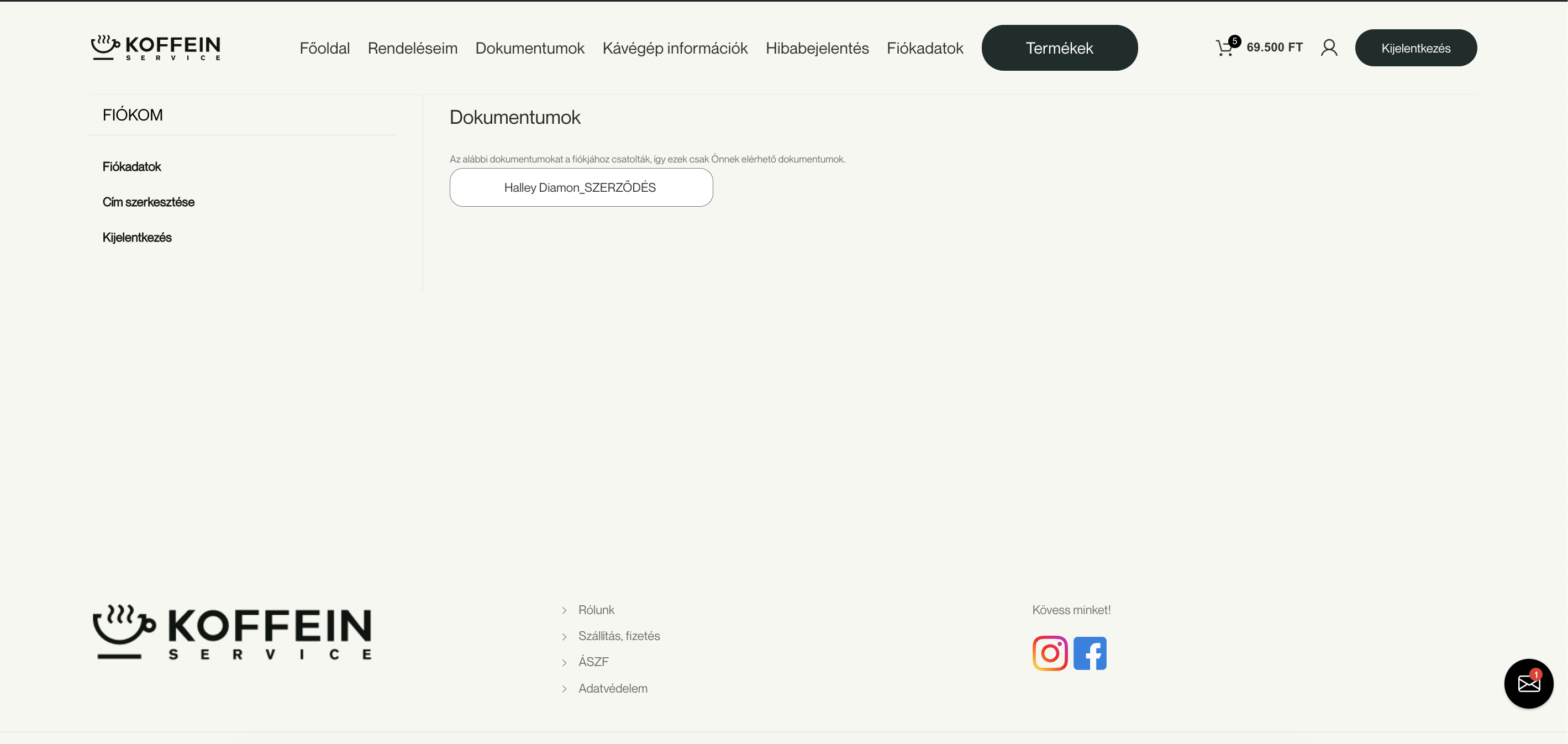The image size is (1568, 744).
Task: Open the shopping cart icon
Action: click(x=1223, y=49)
